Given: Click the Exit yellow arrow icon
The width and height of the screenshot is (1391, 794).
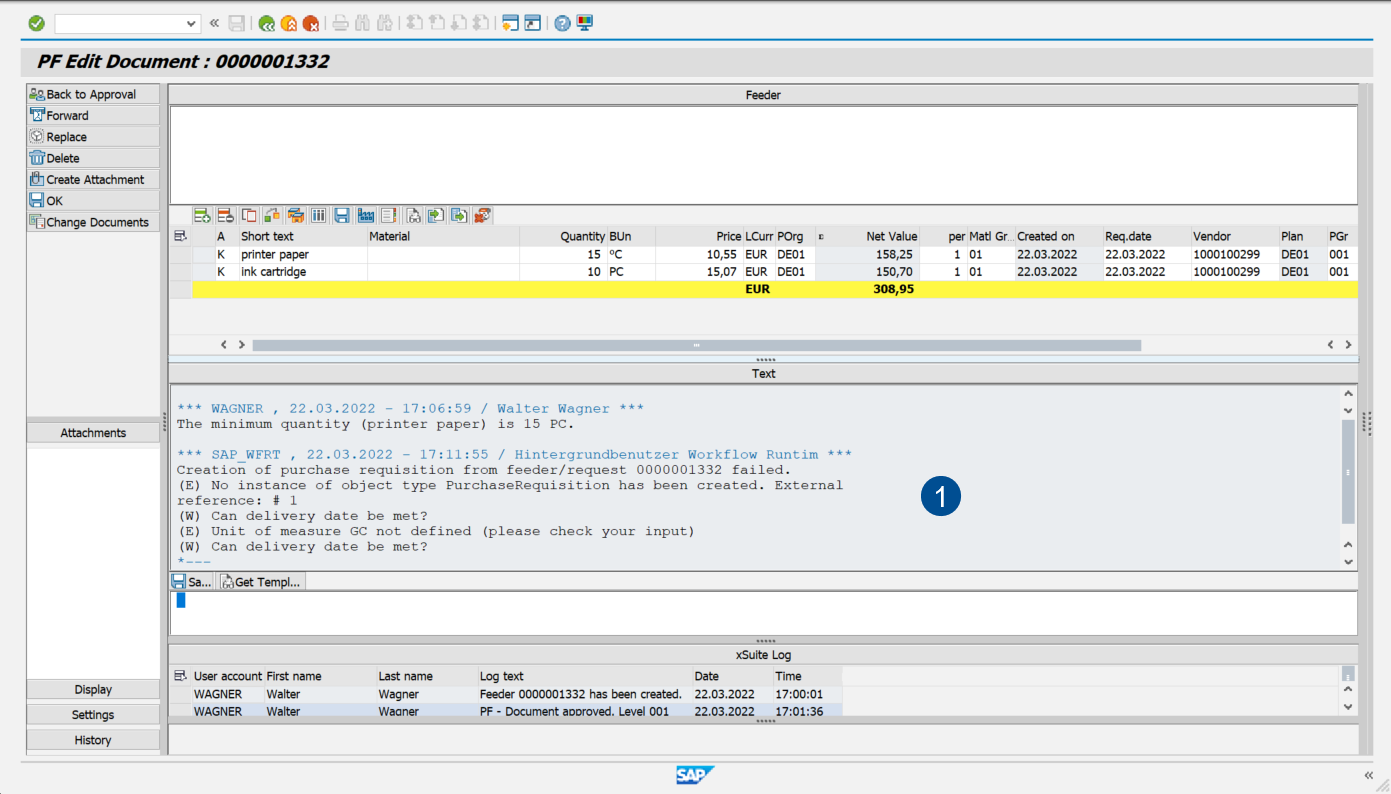Looking at the screenshot, I should coord(288,22).
